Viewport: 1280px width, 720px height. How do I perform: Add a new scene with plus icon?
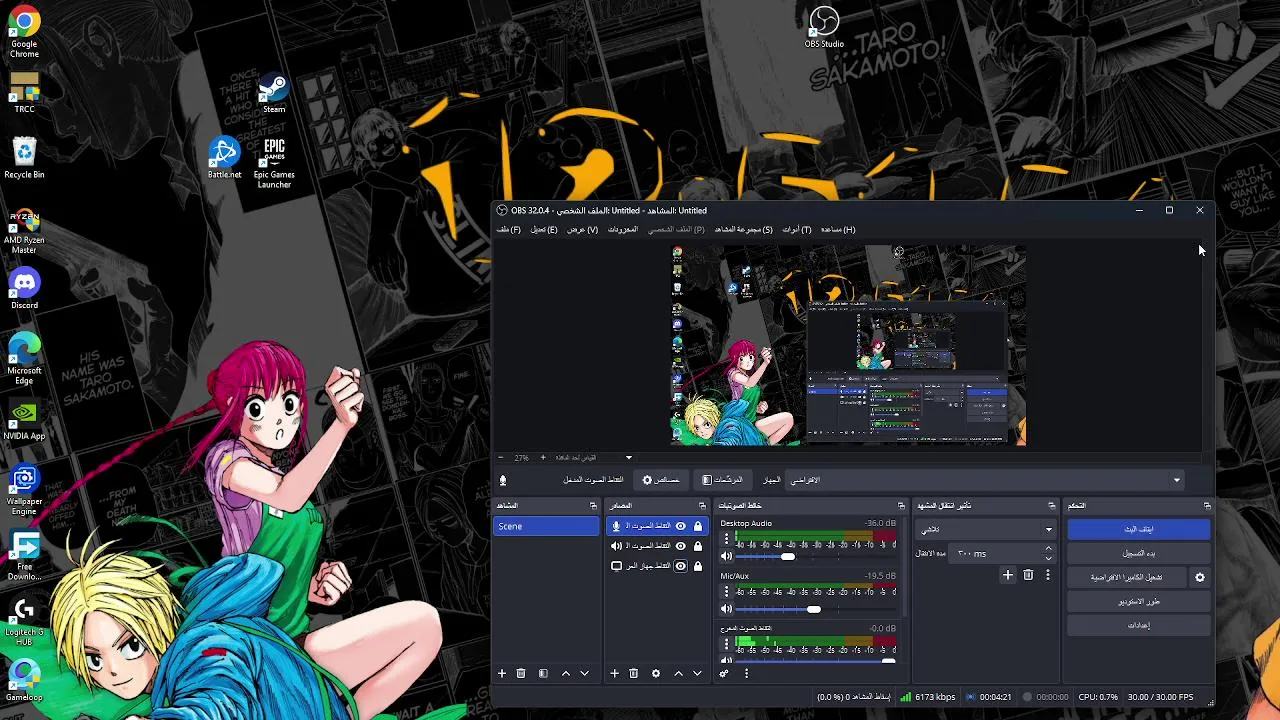tap(502, 674)
